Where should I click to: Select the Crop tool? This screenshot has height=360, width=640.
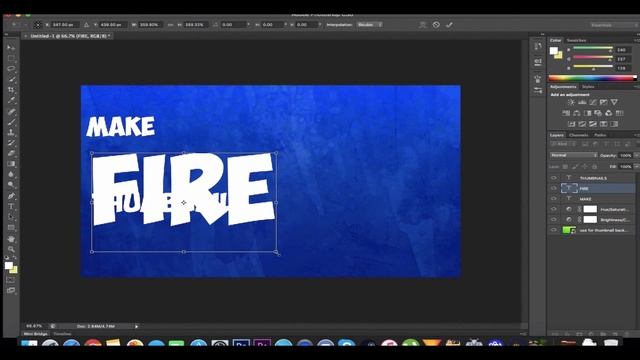[x=11, y=89]
